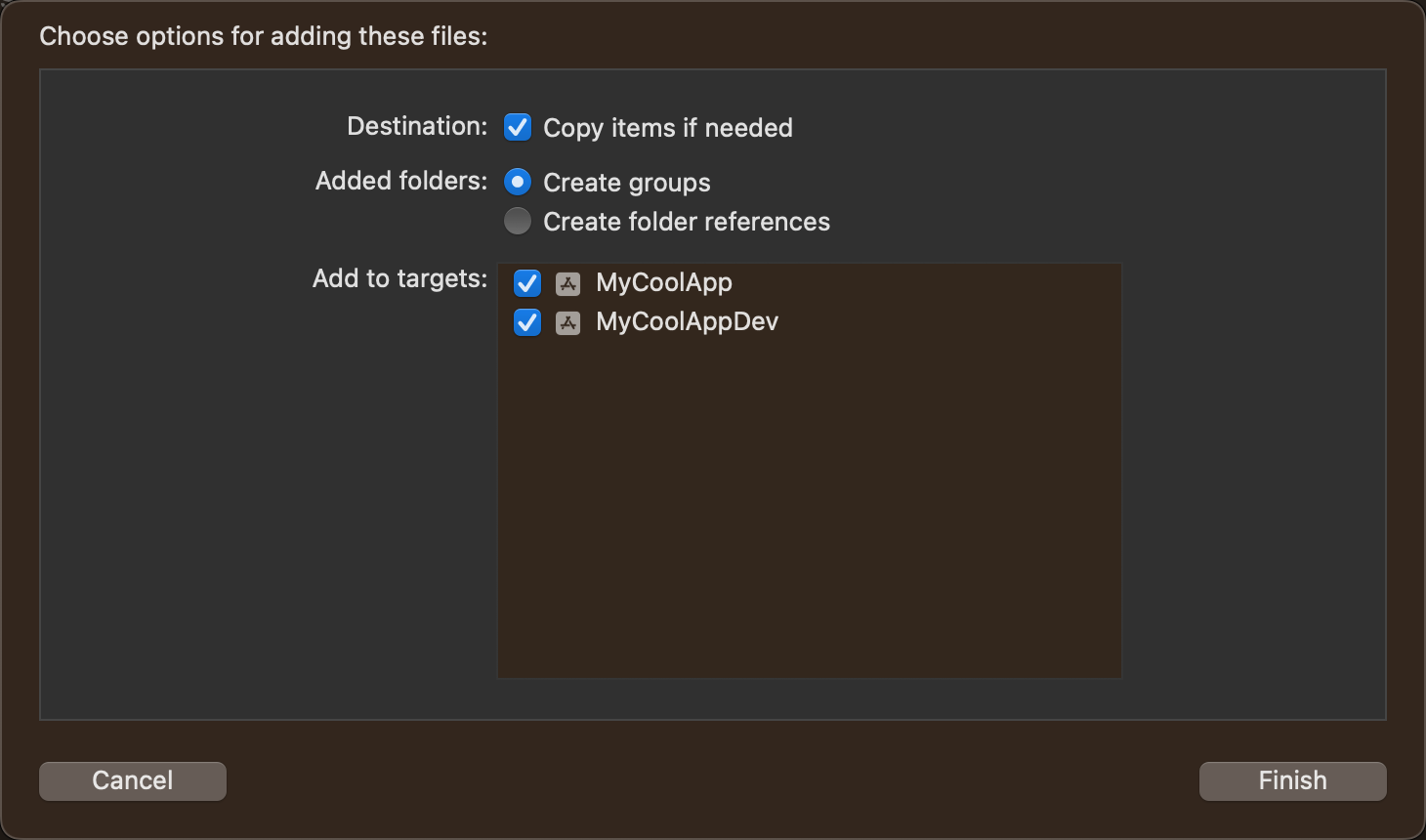Viewport: 1426px width, 840px height.
Task: Click the "Create groups" label text
Action: tap(626, 183)
